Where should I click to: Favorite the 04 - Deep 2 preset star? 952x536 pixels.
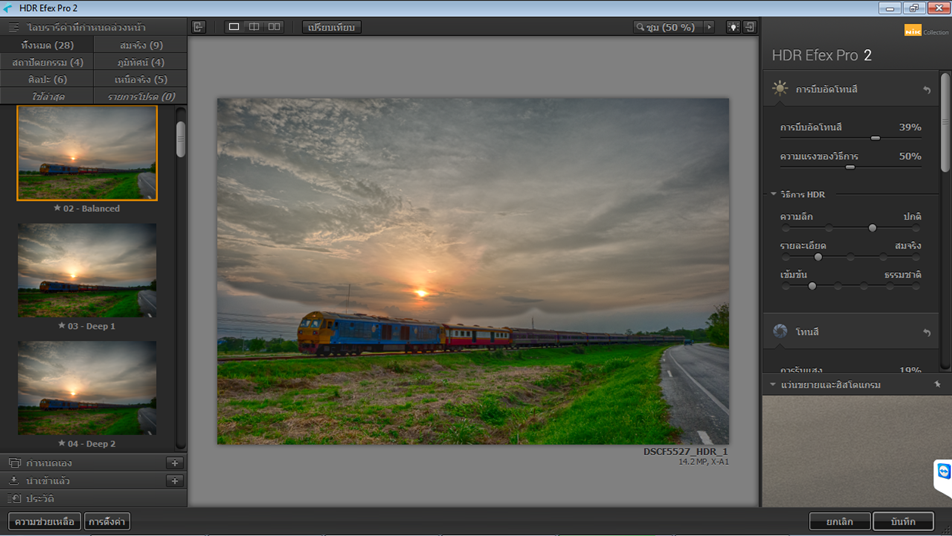(61, 443)
